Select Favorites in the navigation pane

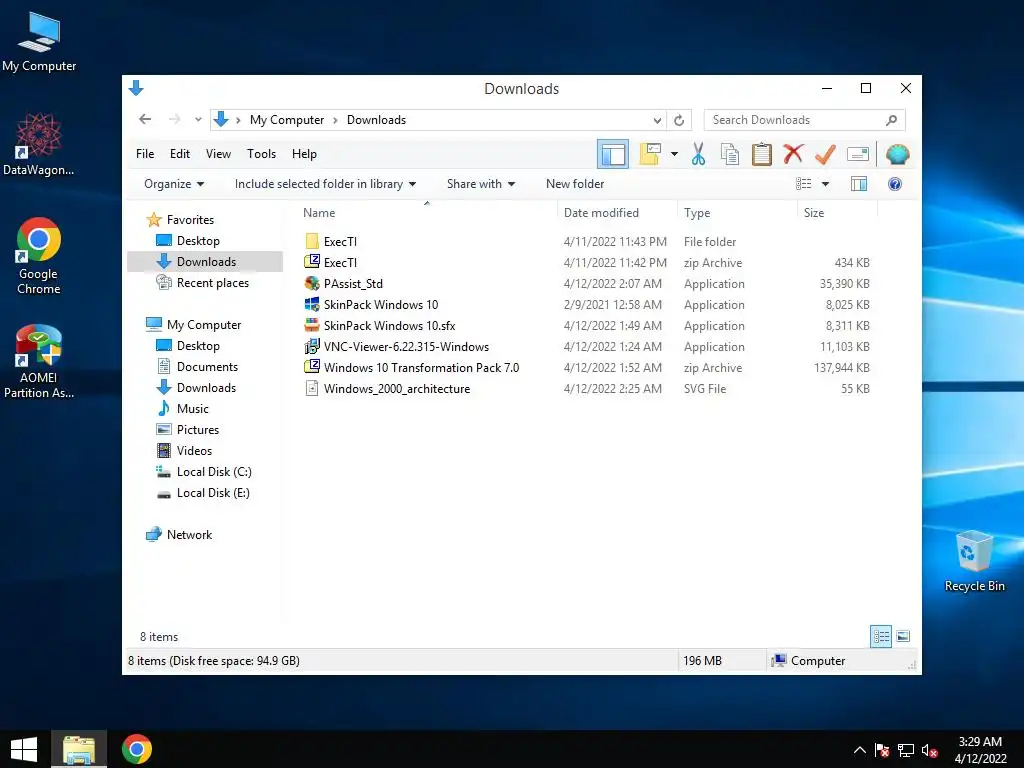pyautogui.click(x=190, y=220)
